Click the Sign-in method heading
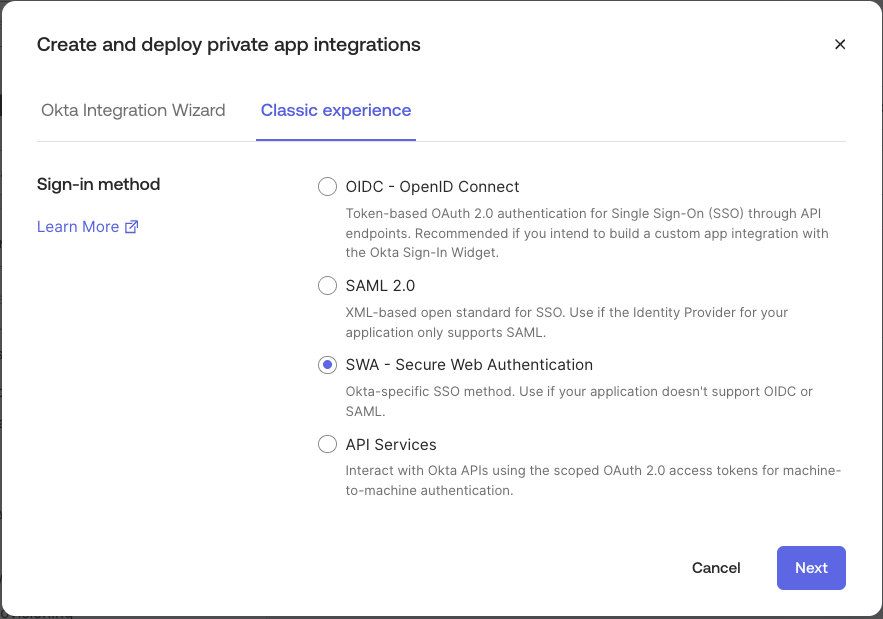883x619 pixels. tap(99, 184)
